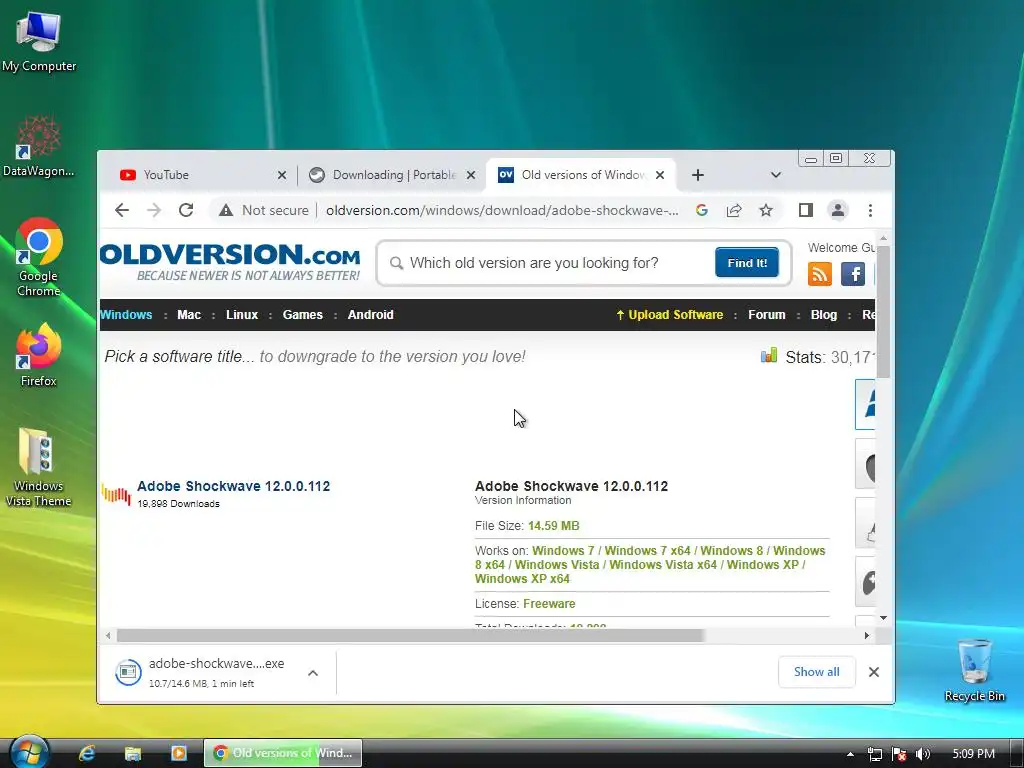Click network tray icon
This screenshot has width=1024, height=768.
[x=874, y=754]
